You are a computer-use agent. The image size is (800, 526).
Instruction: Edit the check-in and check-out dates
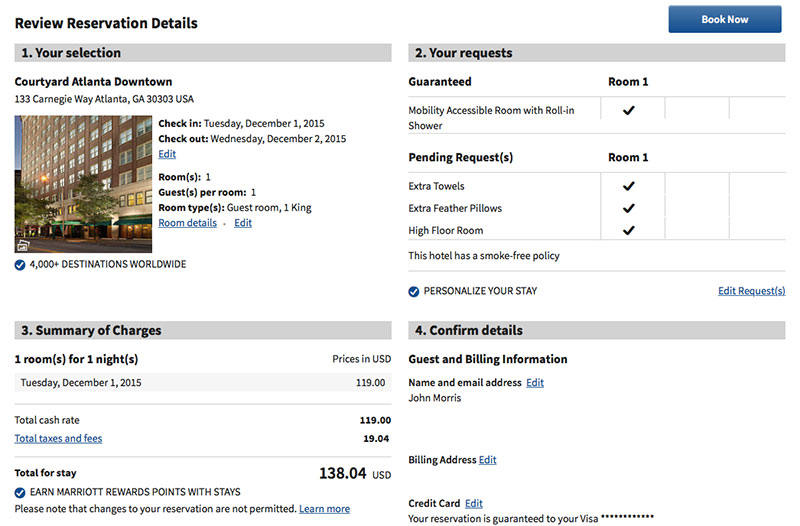click(x=167, y=154)
